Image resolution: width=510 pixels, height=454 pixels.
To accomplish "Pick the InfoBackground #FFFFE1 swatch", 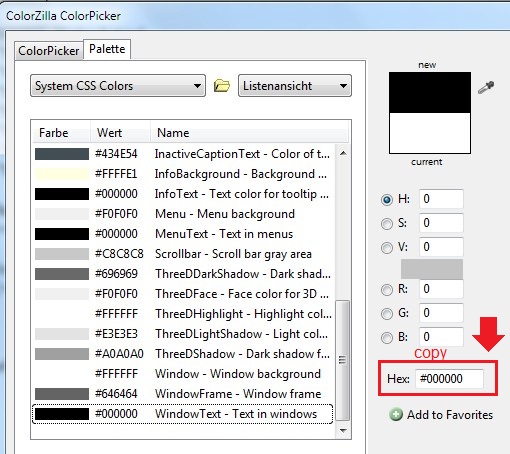I will pyautogui.click(x=62, y=174).
